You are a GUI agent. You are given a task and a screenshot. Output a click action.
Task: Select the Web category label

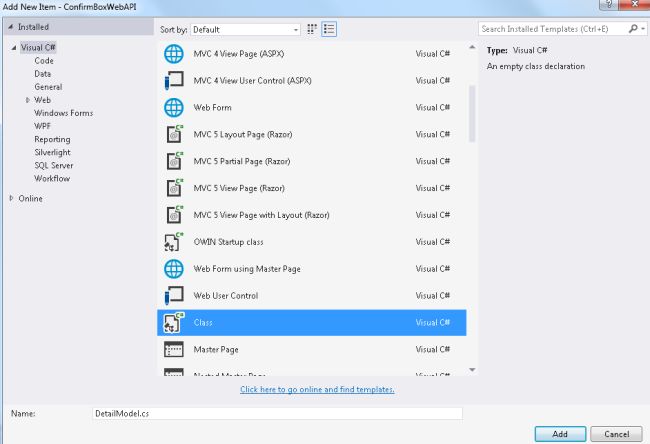pos(42,100)
